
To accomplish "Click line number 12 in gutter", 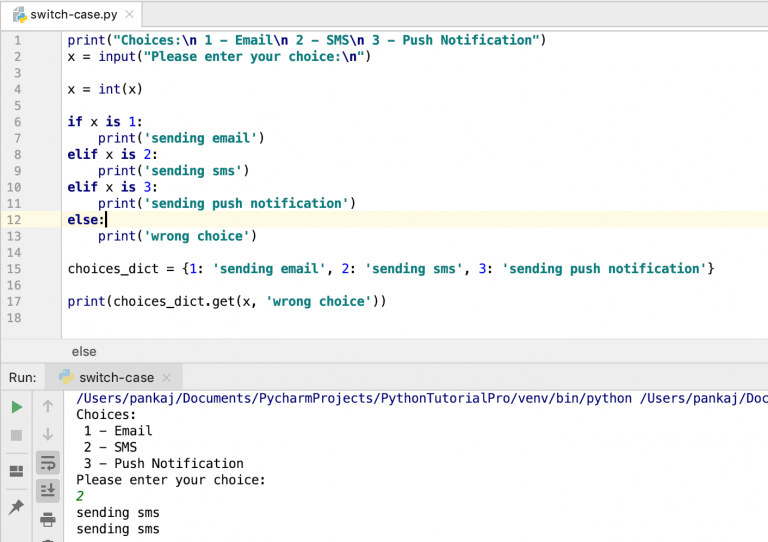I will (x=14, y=220).
